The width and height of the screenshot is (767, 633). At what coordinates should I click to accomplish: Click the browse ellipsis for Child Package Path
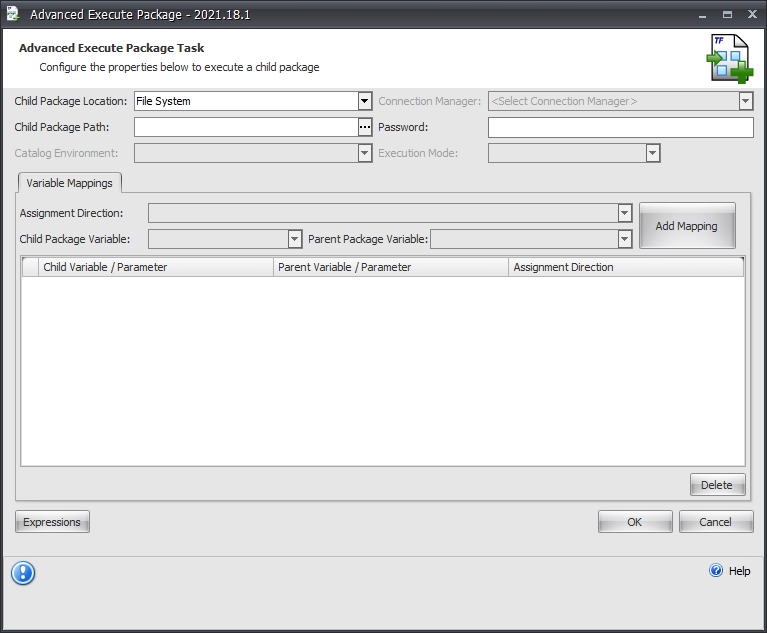coord(365,127)
